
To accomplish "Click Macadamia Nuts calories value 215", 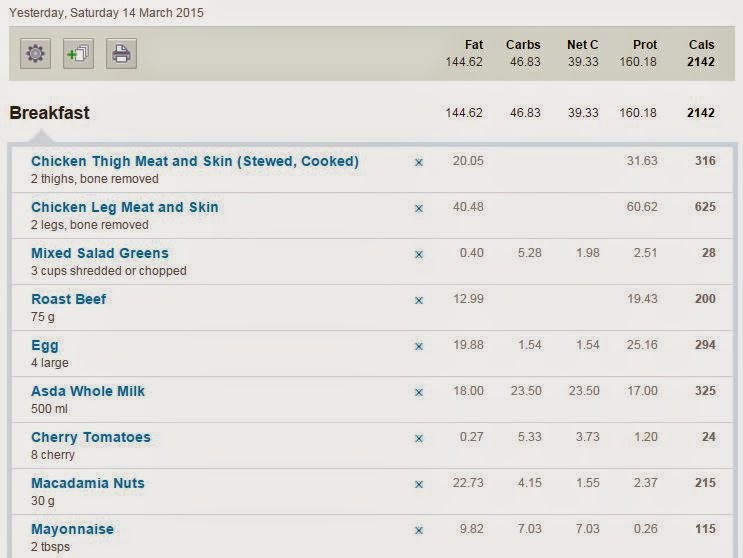I will pyautogui.click(x=705, y=483).
